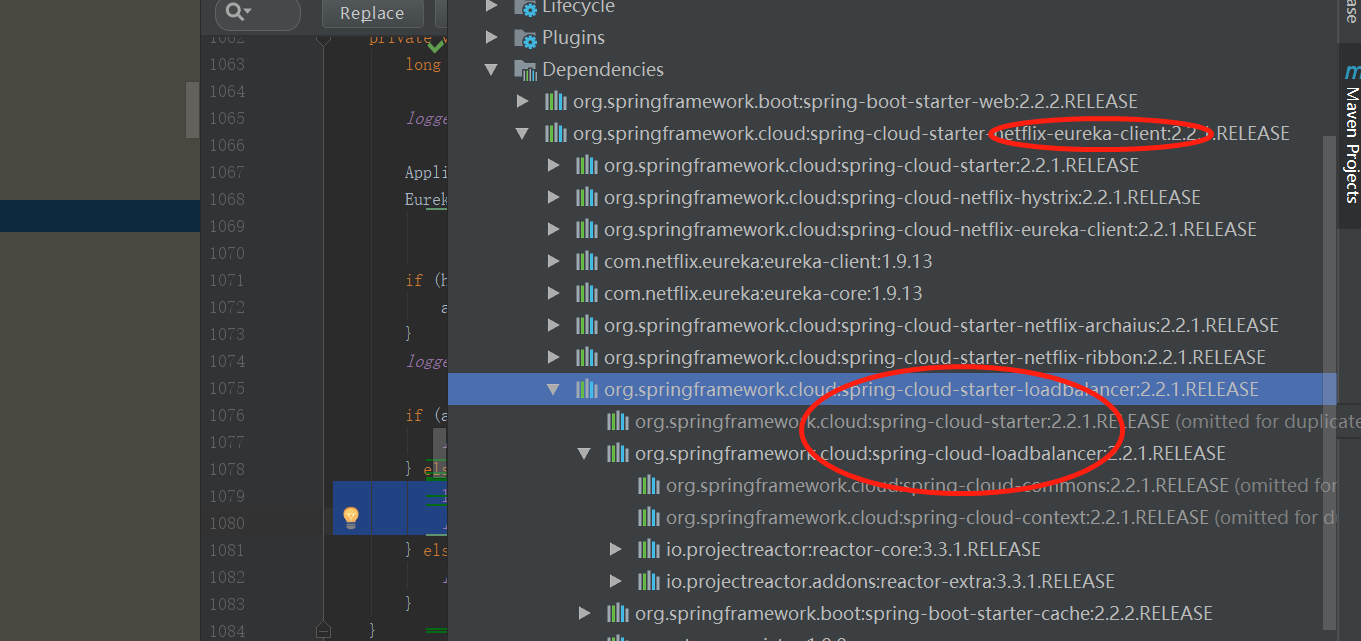Expand spring-boot-starter-cache:2.2.2.RELEASE
The image size is (1361, 641).
(x=585, y=613)
